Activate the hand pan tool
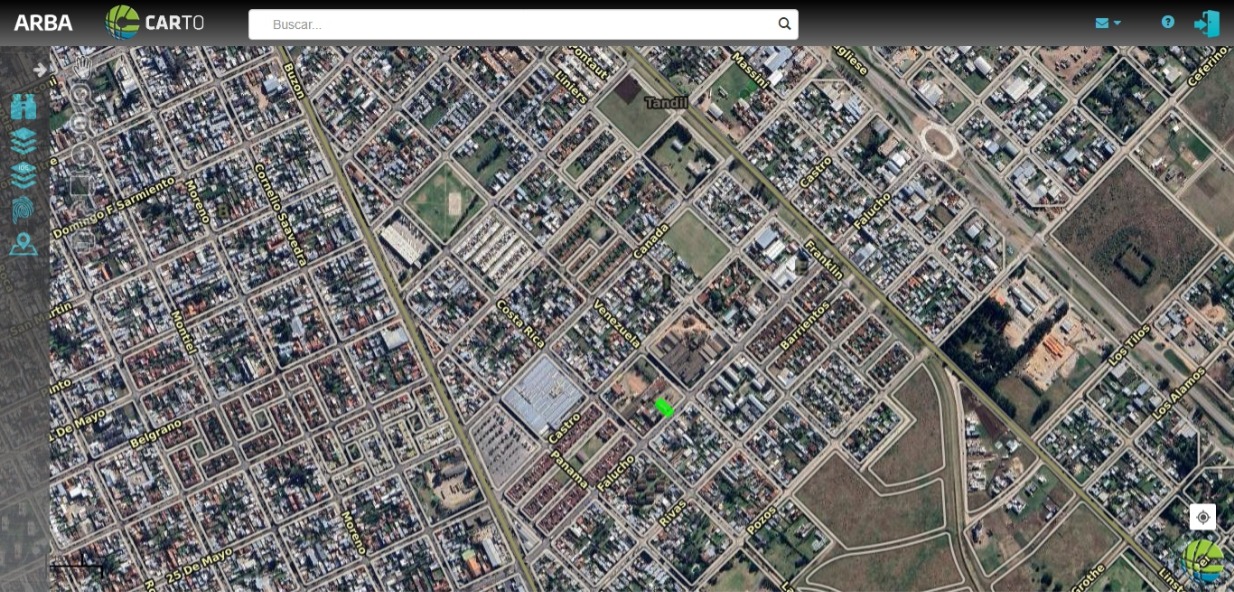Image resolution: width=1234 pixels, height=592 pixels. click(x=82, y=67)
